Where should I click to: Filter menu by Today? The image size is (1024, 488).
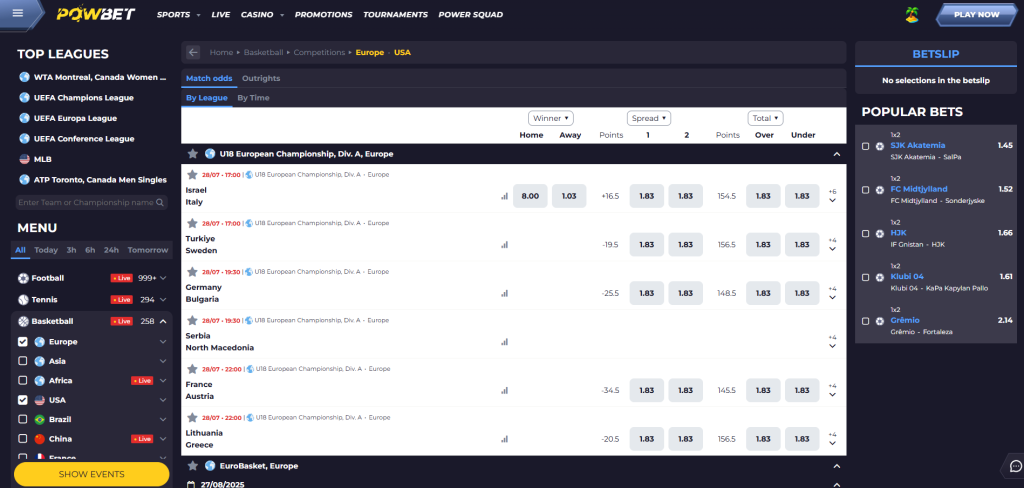tap(46, 250)
